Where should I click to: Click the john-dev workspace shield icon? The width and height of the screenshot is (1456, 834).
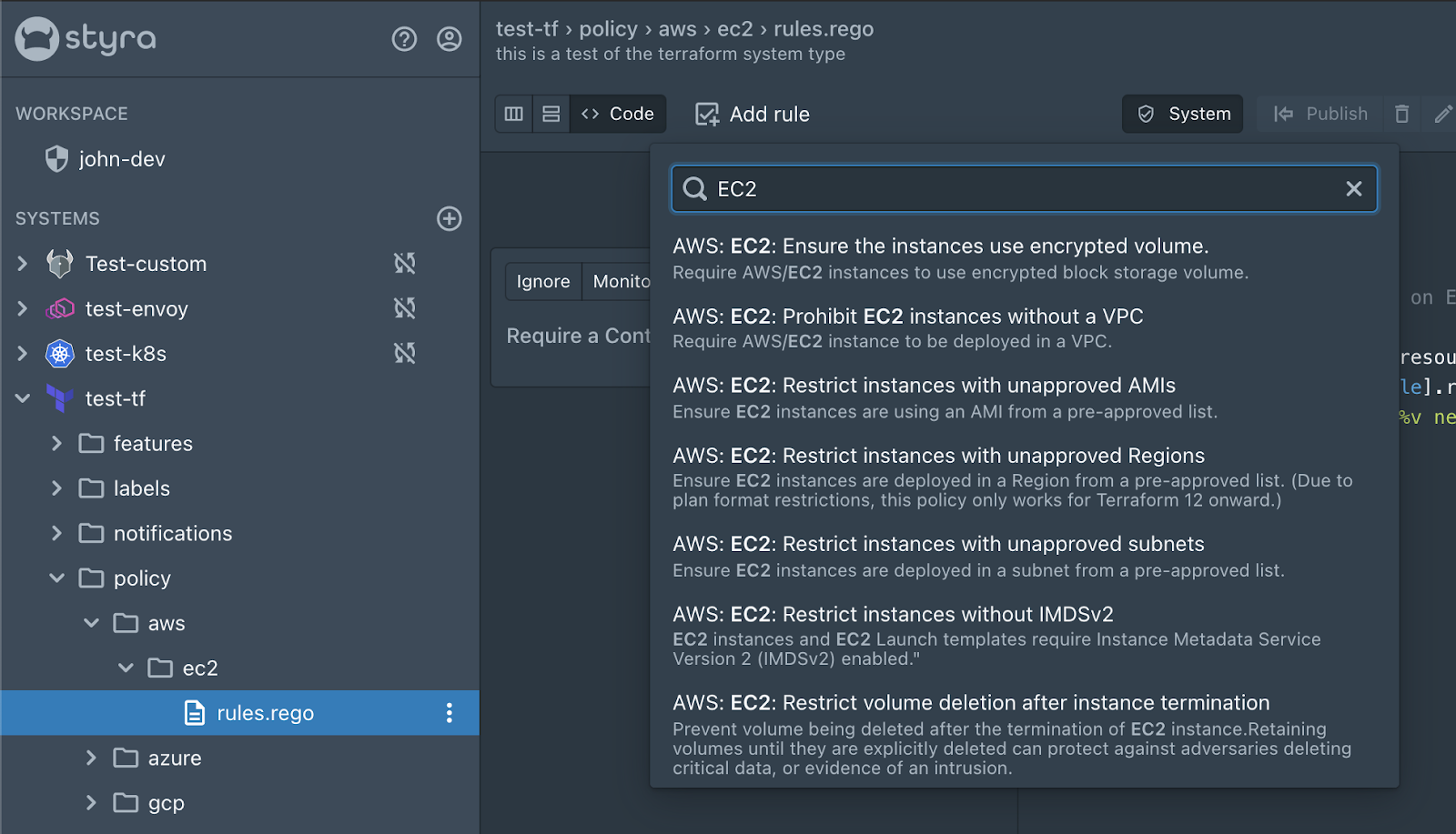pyautogui.click(x=56, y=159)
